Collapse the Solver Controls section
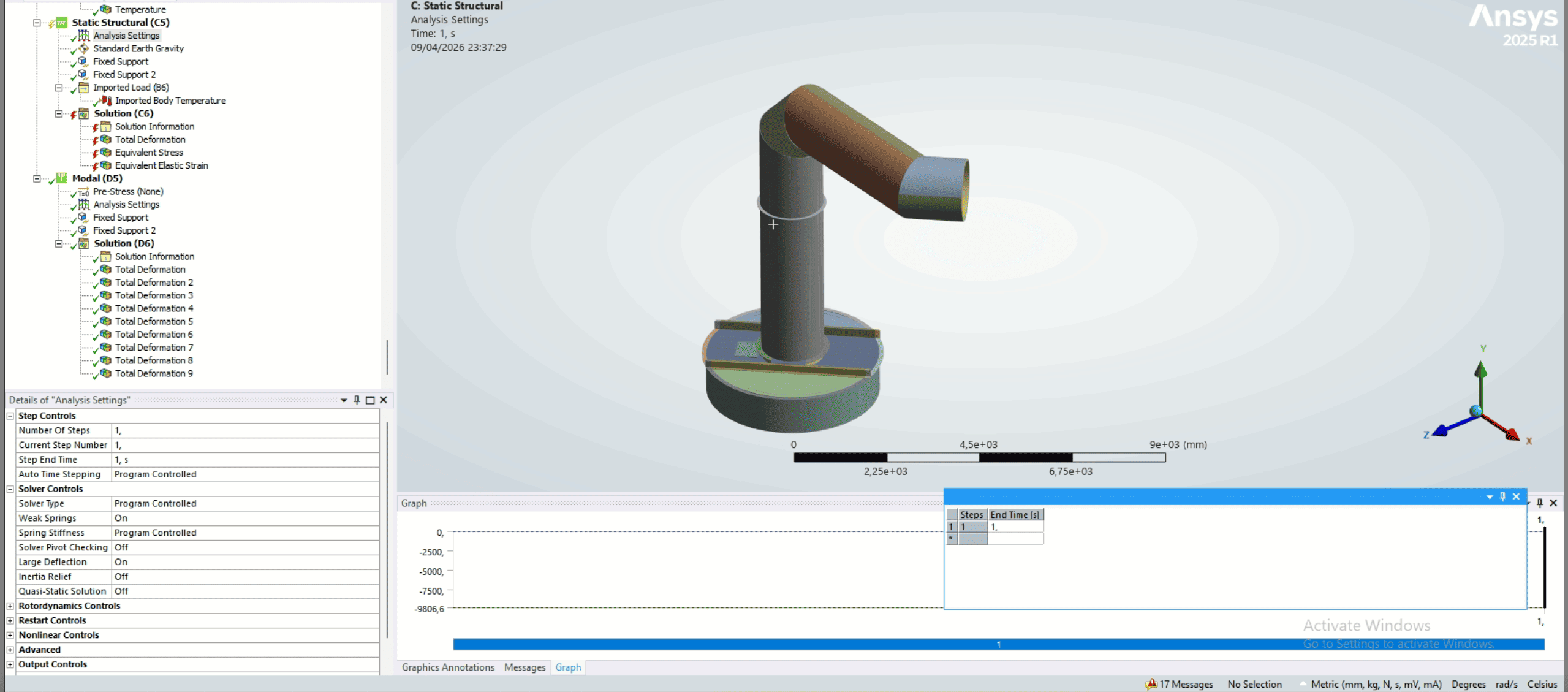1568x692 pixels. click(10, 489)
